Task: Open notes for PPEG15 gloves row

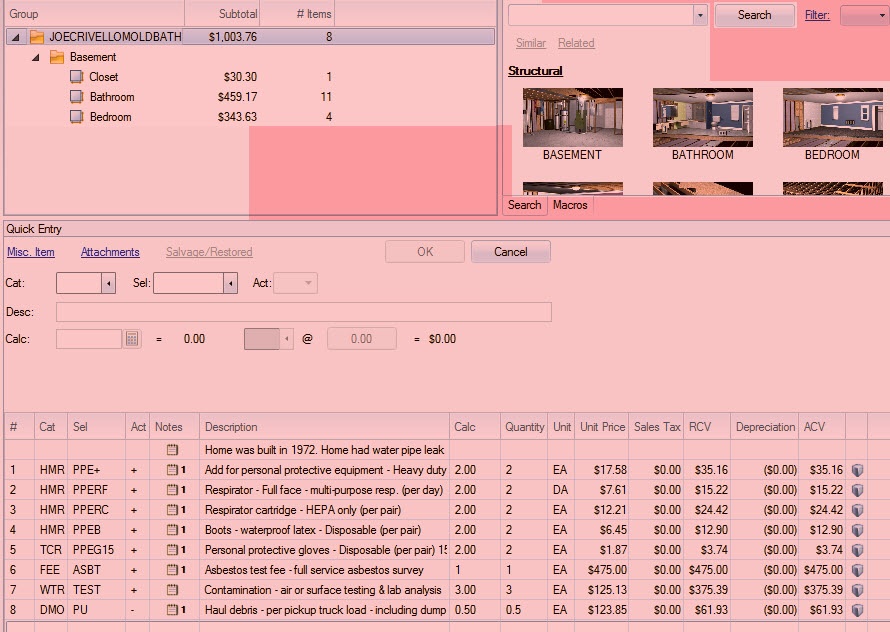Action: point(172,550)
